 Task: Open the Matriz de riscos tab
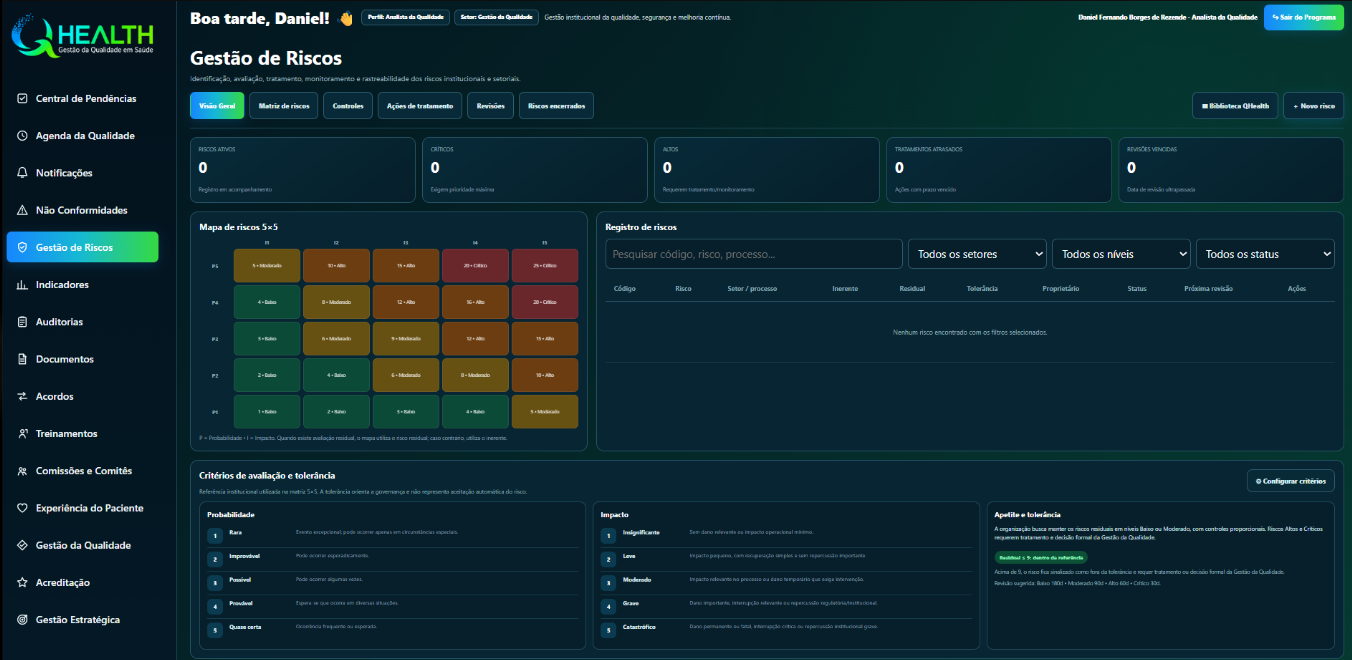click(x=284, y=105)
